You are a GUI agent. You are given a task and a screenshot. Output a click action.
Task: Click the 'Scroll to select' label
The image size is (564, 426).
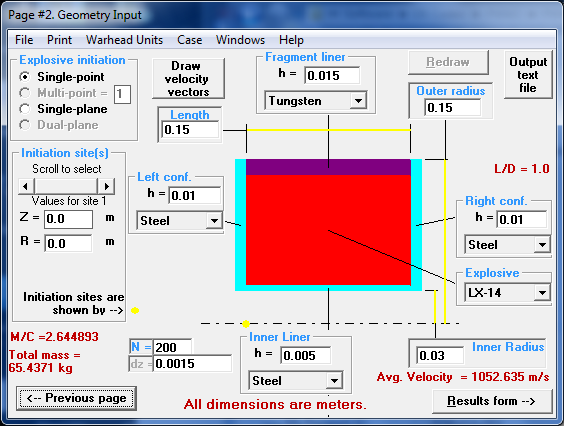67,169
